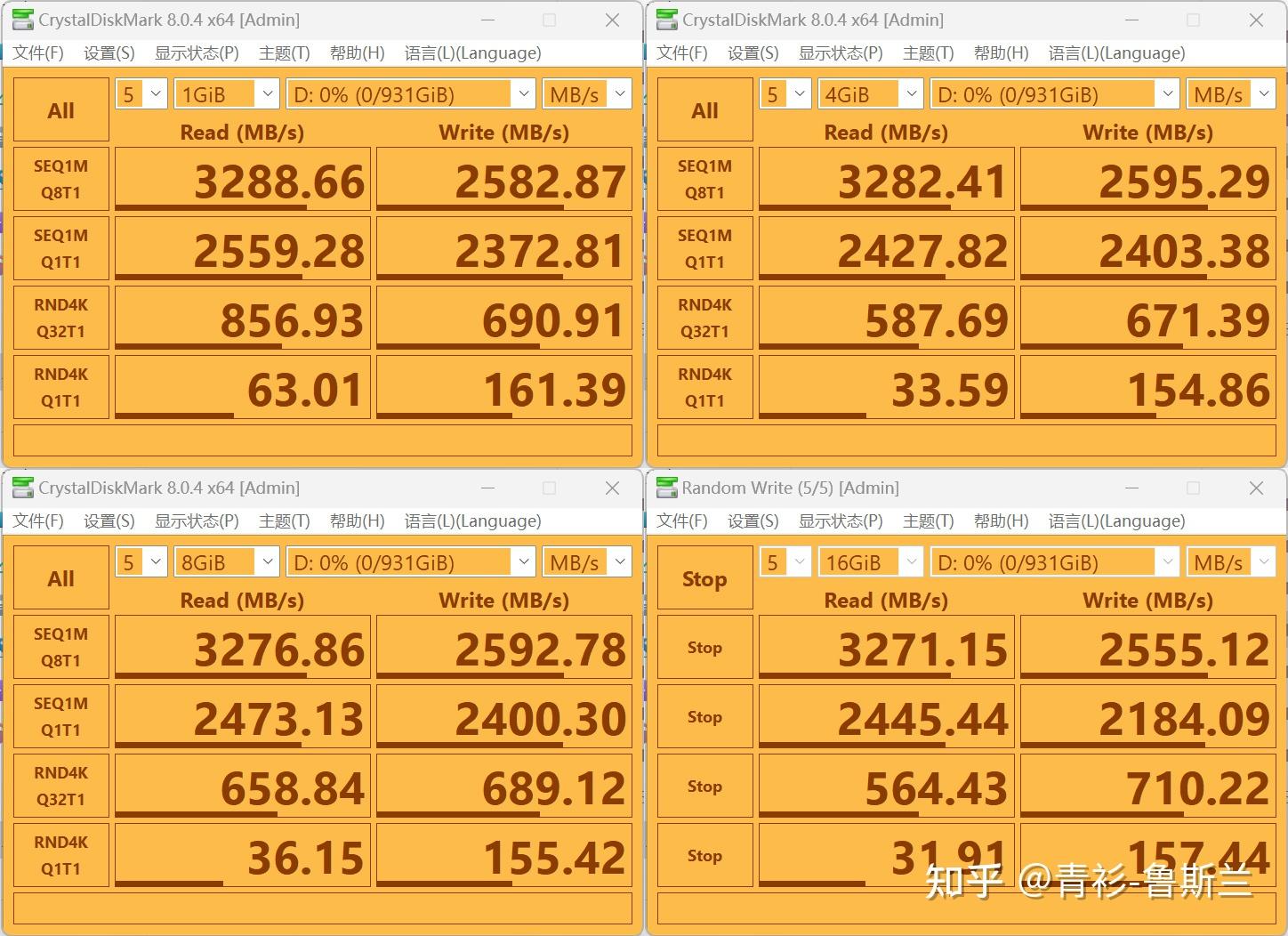Click the 36.15 read result in 8GiB window
The width and height of the screenshot is (1288, 936).
tap(243, 856)
